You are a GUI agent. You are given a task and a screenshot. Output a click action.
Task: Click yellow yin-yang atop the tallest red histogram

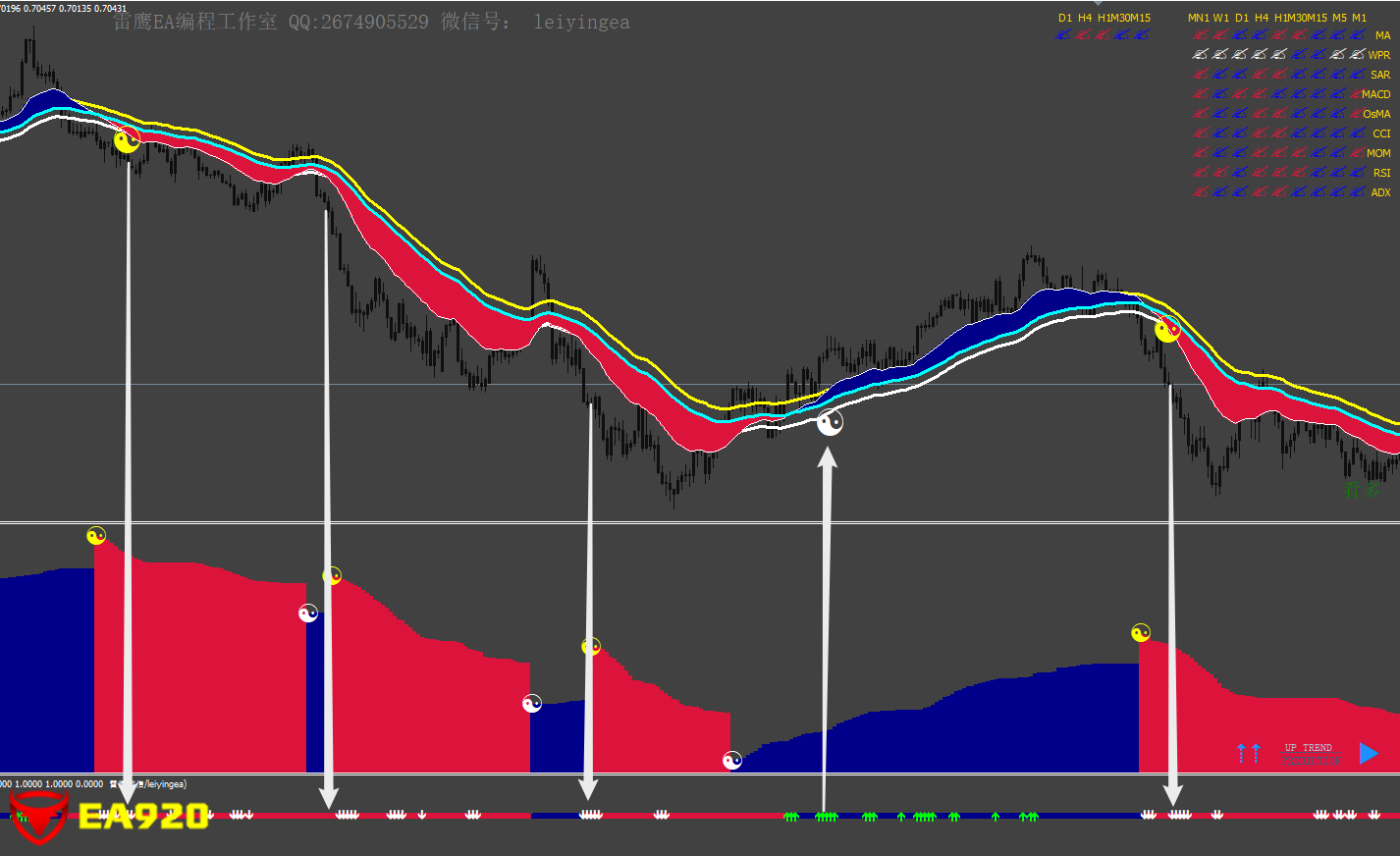click(x=95, y=536)
